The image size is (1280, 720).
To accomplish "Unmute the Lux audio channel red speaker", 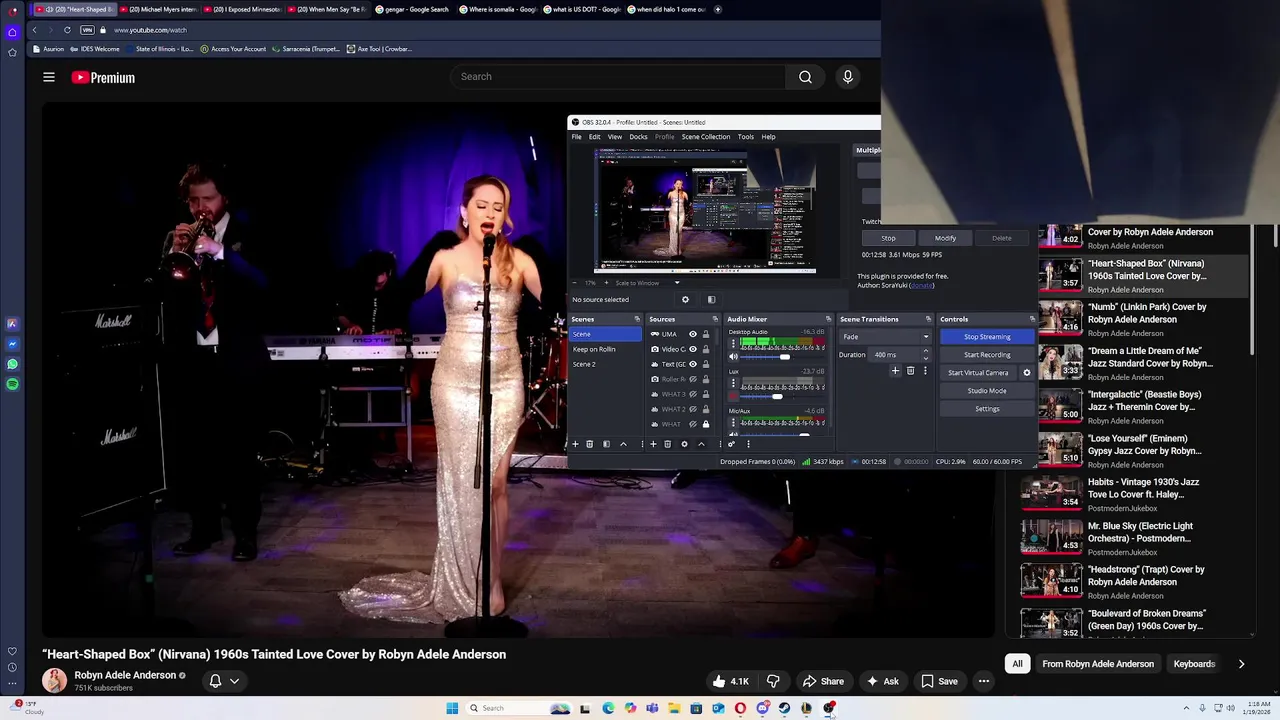I will point(733,396).
